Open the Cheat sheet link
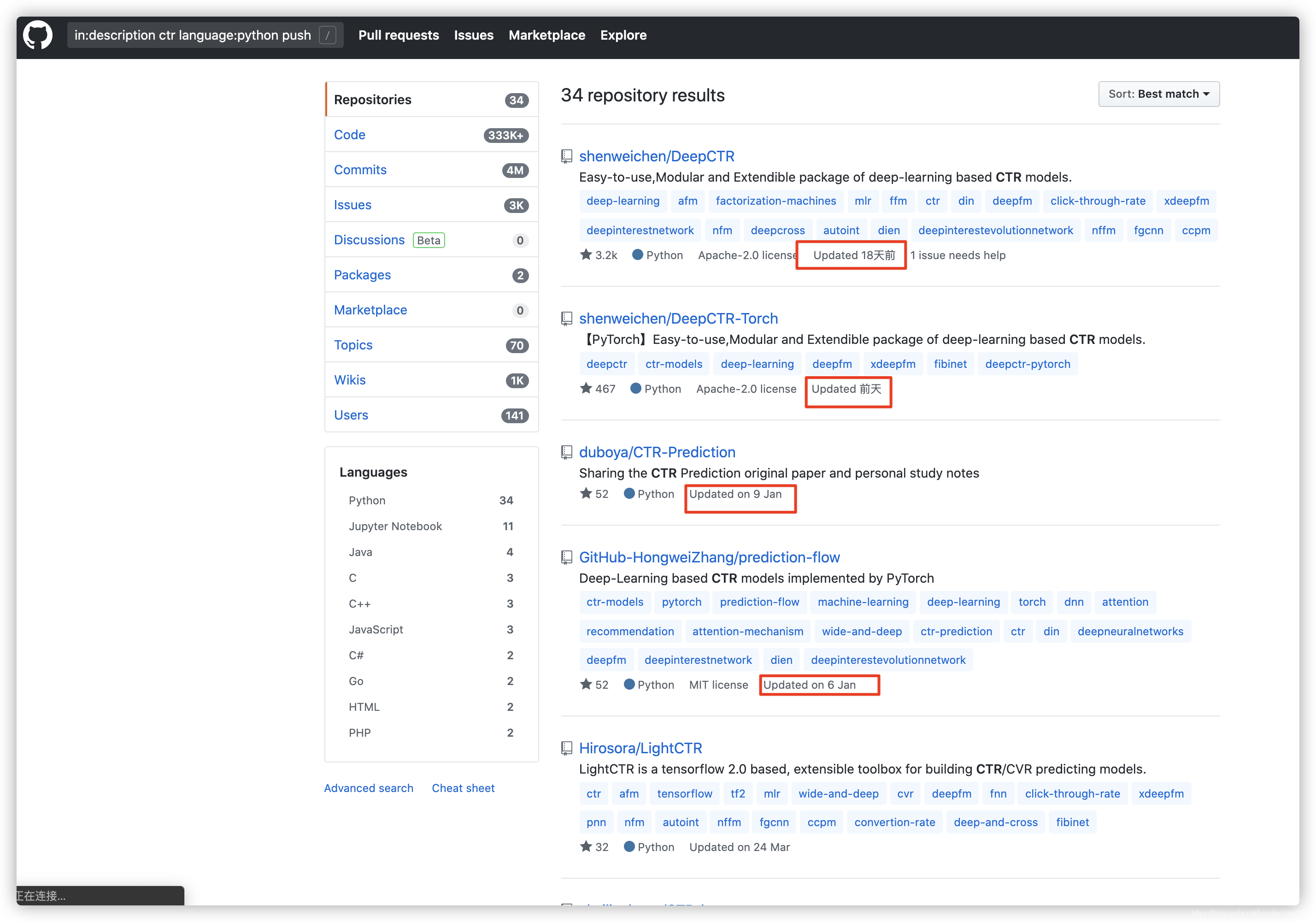This screenshot has width=1316, height=922. click(x=463, y=788)
